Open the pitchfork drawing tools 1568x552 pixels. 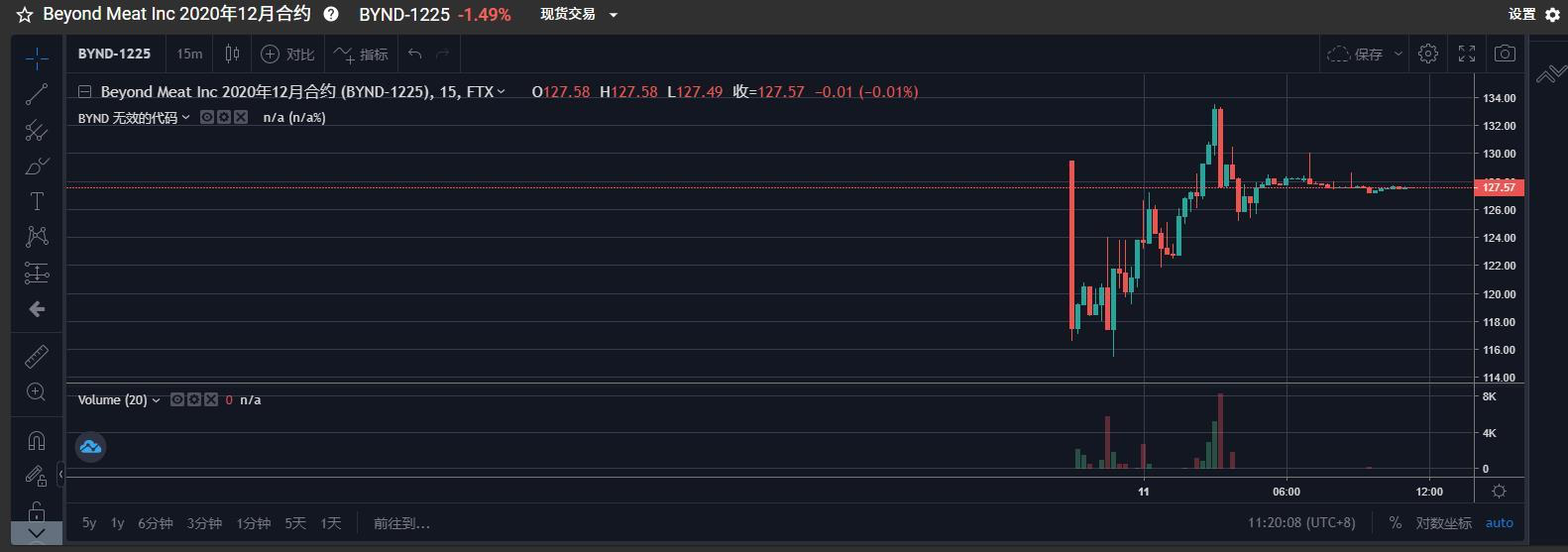[37, 131]
